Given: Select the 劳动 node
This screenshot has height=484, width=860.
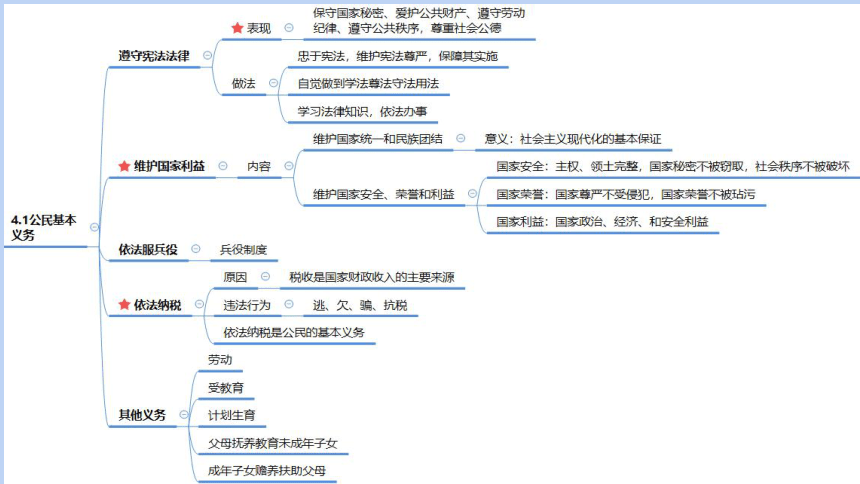Looking at the screenshot, I should click(220, 360).
